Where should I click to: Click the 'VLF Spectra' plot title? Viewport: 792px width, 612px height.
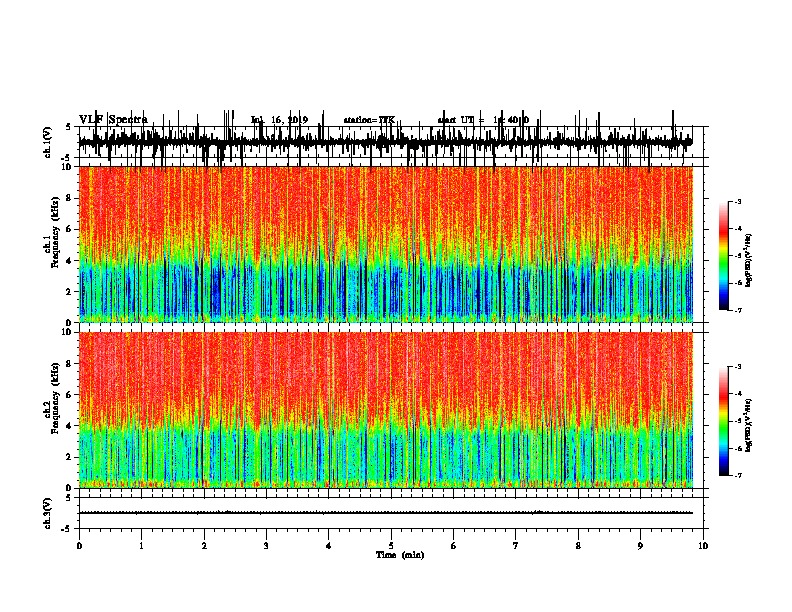click(x=113, y=120)
